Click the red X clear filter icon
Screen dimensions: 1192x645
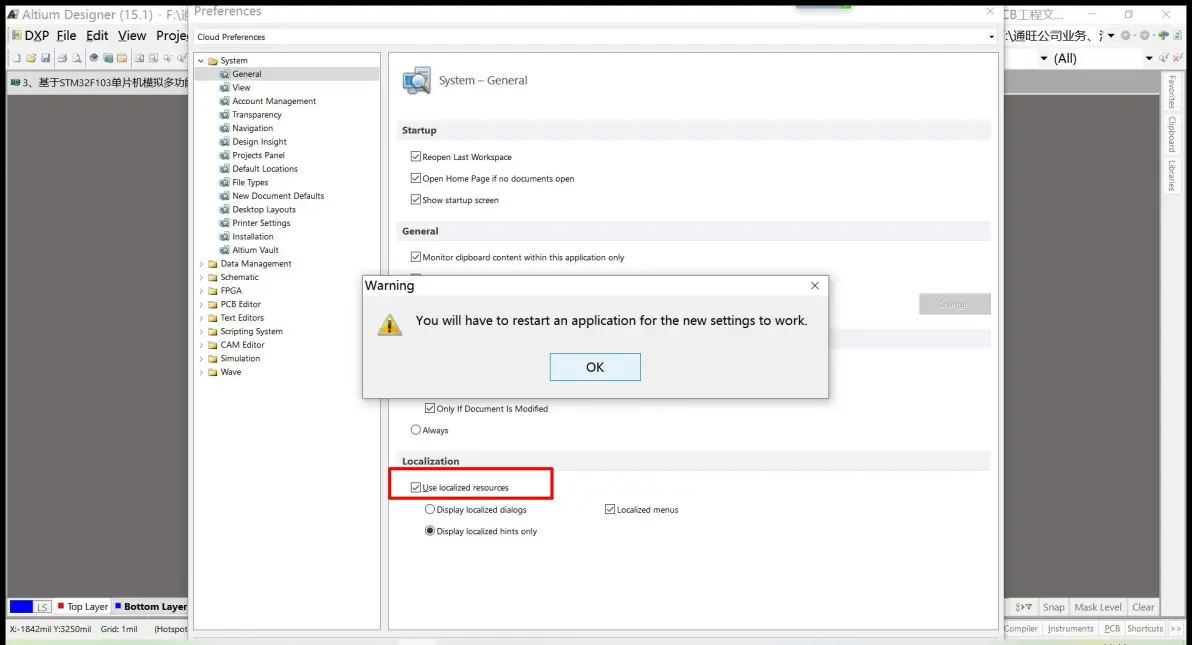[1178, 58]
